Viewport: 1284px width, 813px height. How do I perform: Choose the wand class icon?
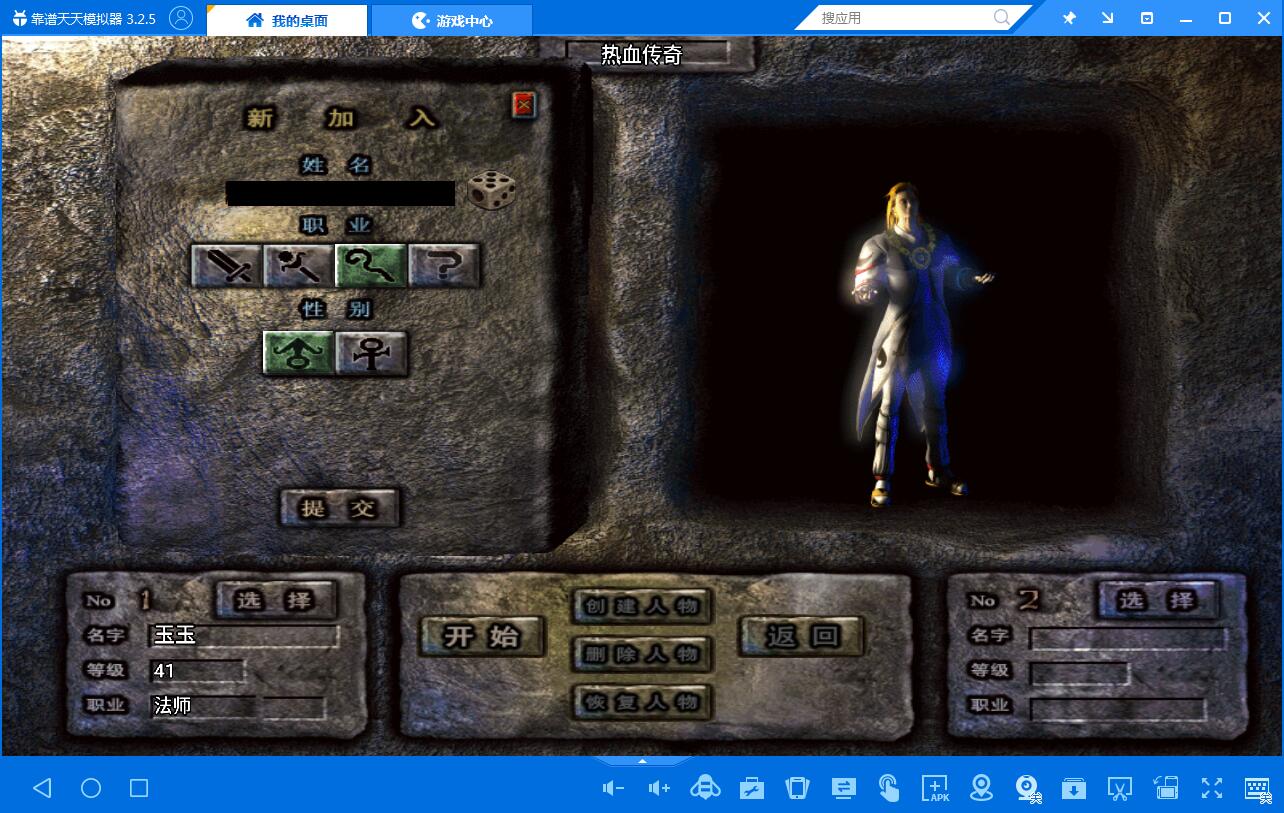[298, 266]
